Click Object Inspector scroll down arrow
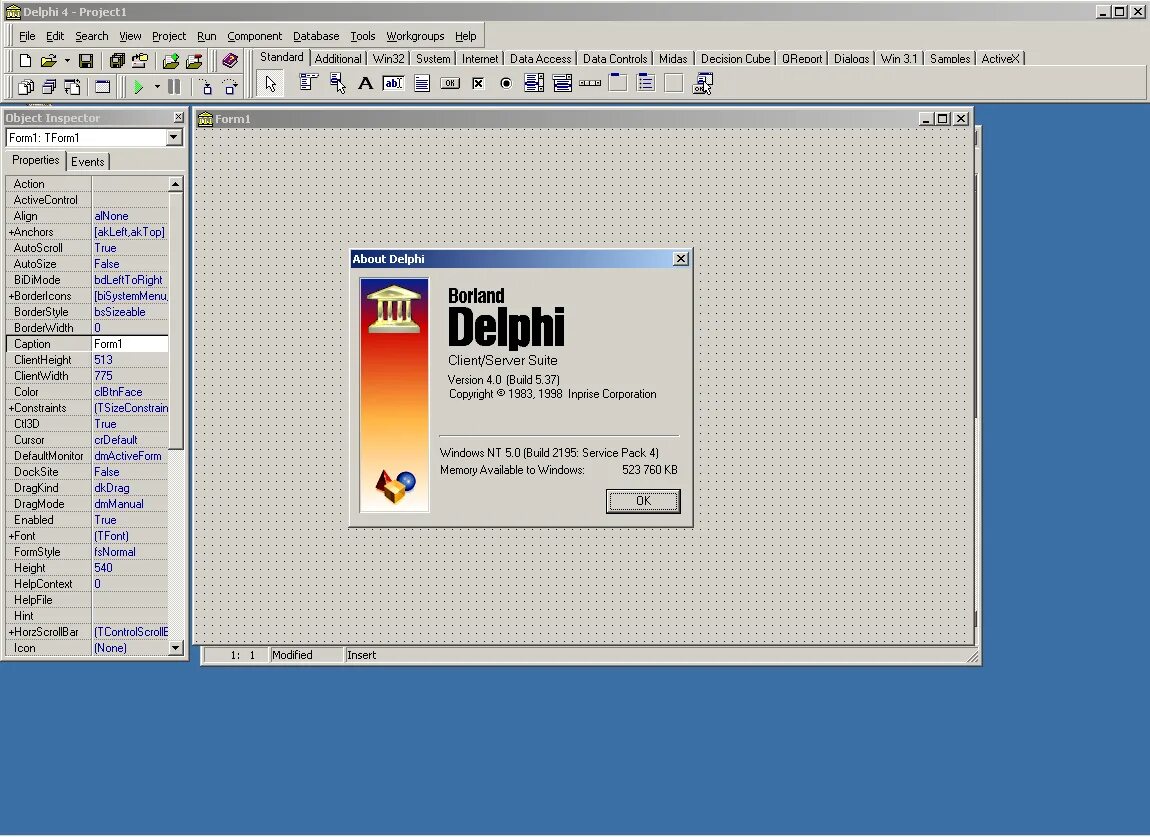 coord(175,648)
